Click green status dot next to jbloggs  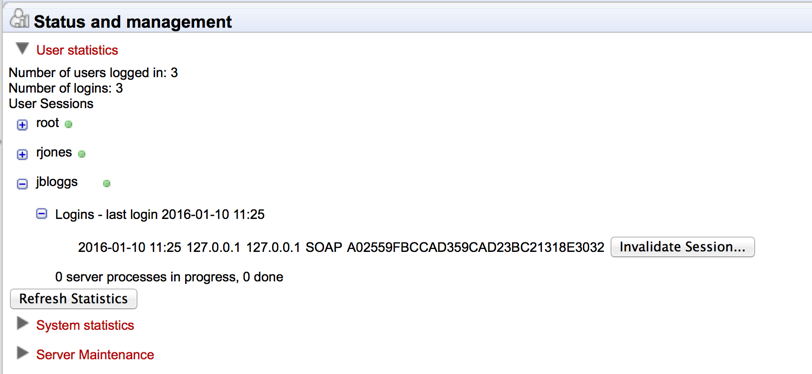pos(107,183)
